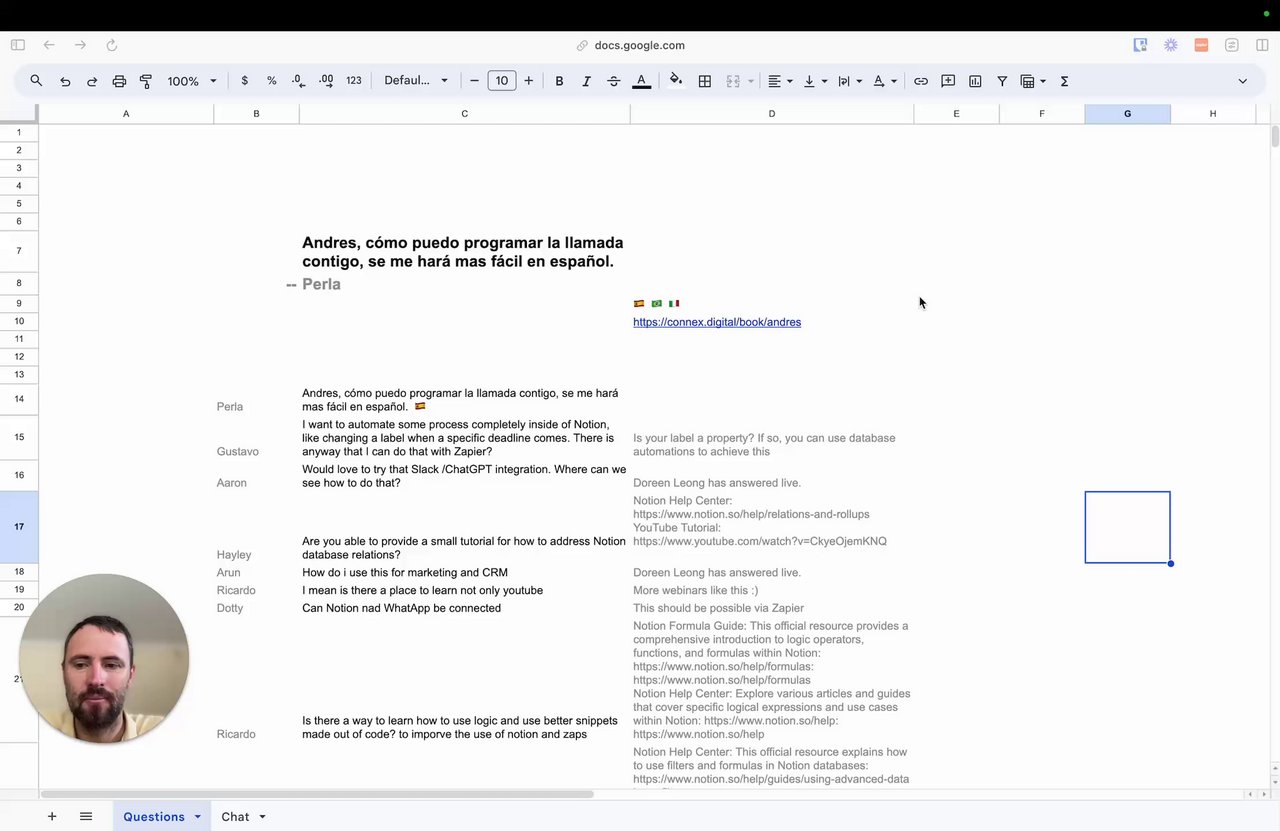Open the Functions sigma icon
The height and width of the screenshot is (831, 1280).
(1064, 81)
